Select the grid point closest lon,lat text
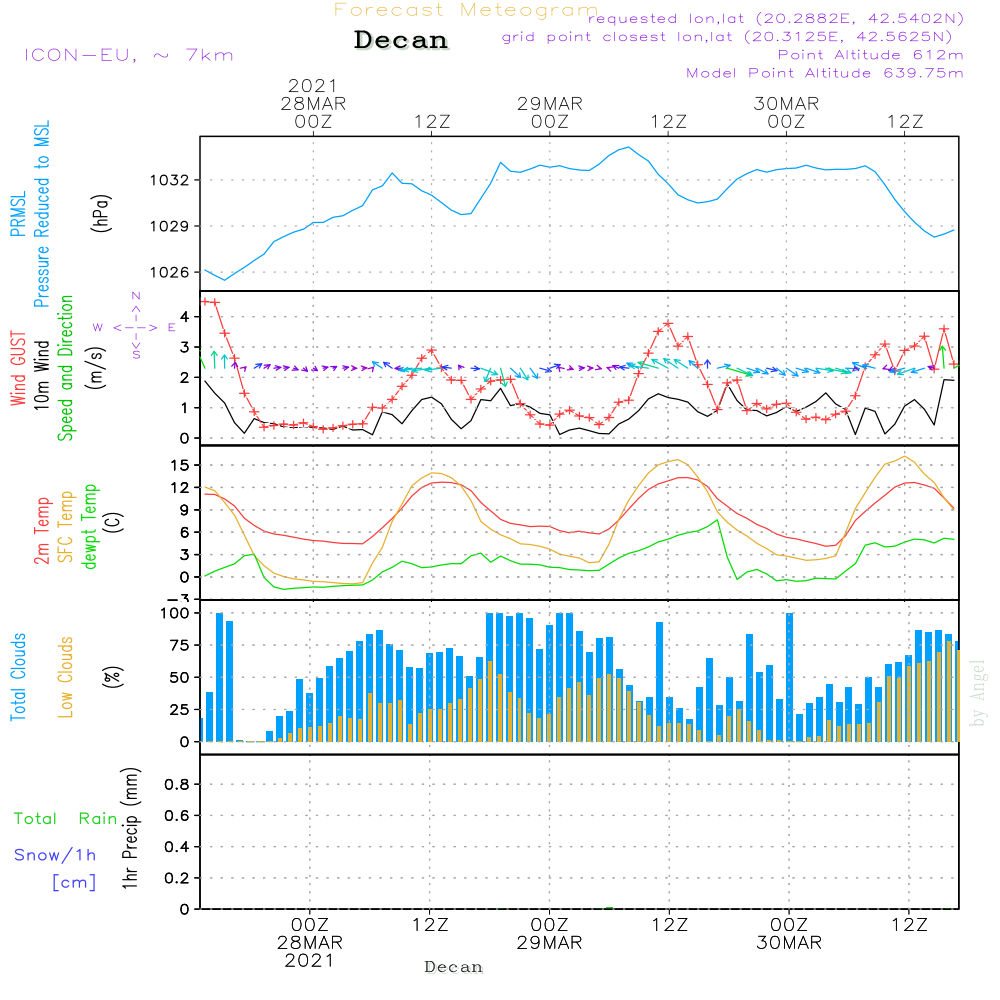 (x=733, y=37)
